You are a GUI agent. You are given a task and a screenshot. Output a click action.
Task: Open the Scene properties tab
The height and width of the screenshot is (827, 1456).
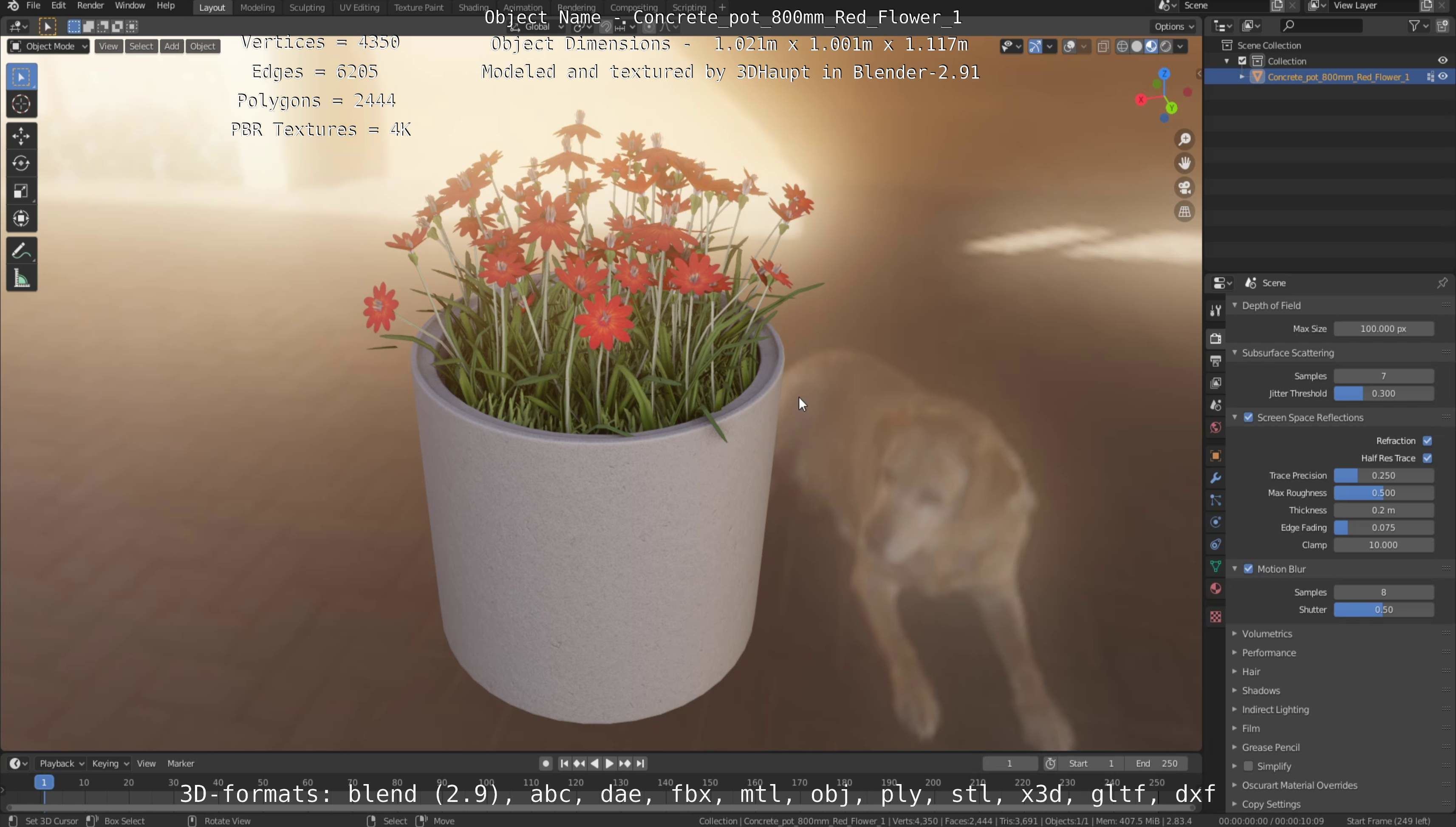pos(1215,405)
